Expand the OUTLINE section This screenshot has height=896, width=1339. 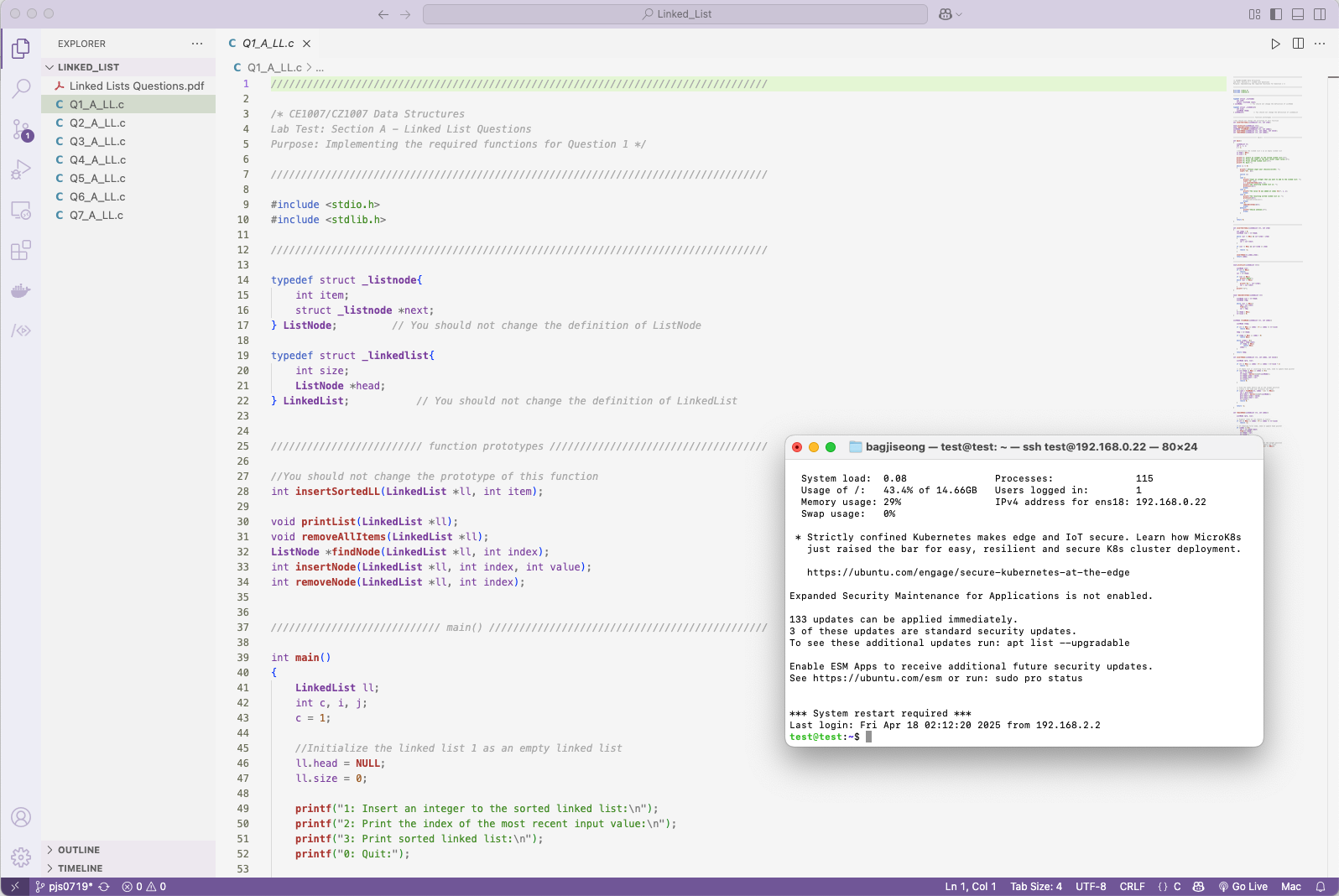click(128, 850)
